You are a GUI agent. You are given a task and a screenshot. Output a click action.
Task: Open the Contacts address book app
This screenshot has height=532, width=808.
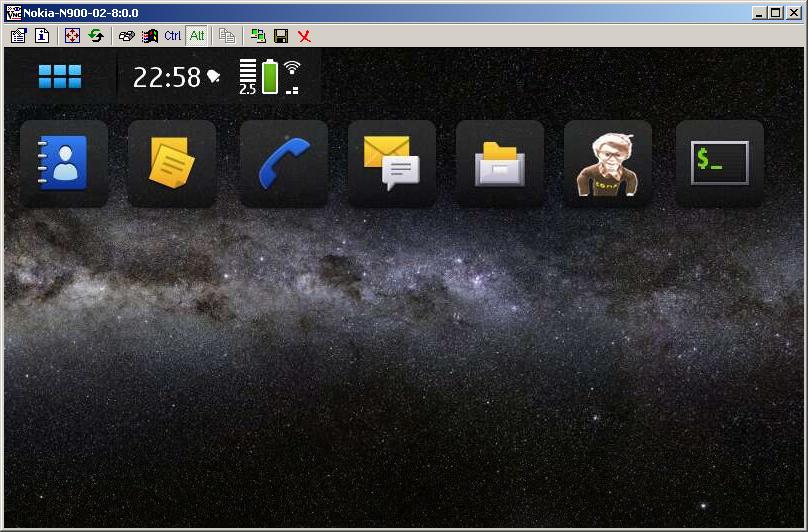(x=64, y=163)
